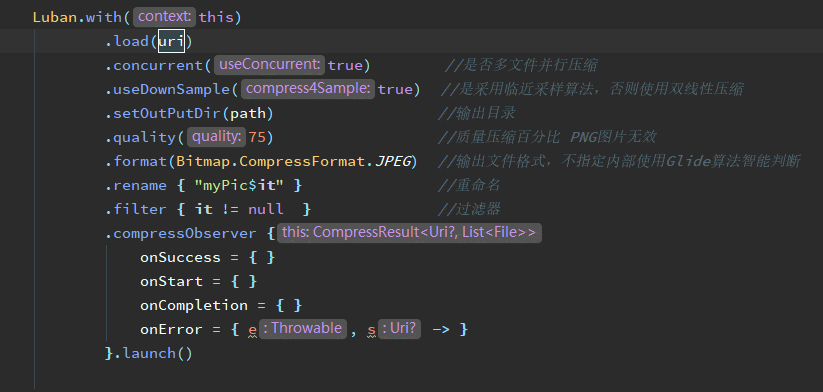Viewport: 823px width, 392px height.
Task: Click the 'useConcurrent:' parameter hint
Action: coord(269,65)
